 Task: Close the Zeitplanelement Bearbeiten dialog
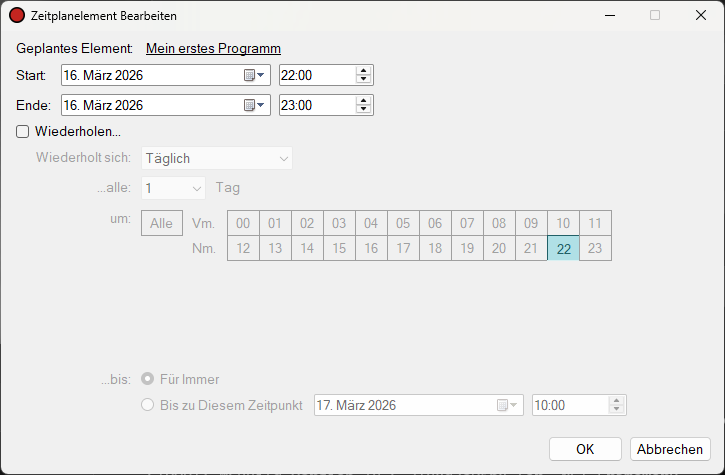[701, 15]
